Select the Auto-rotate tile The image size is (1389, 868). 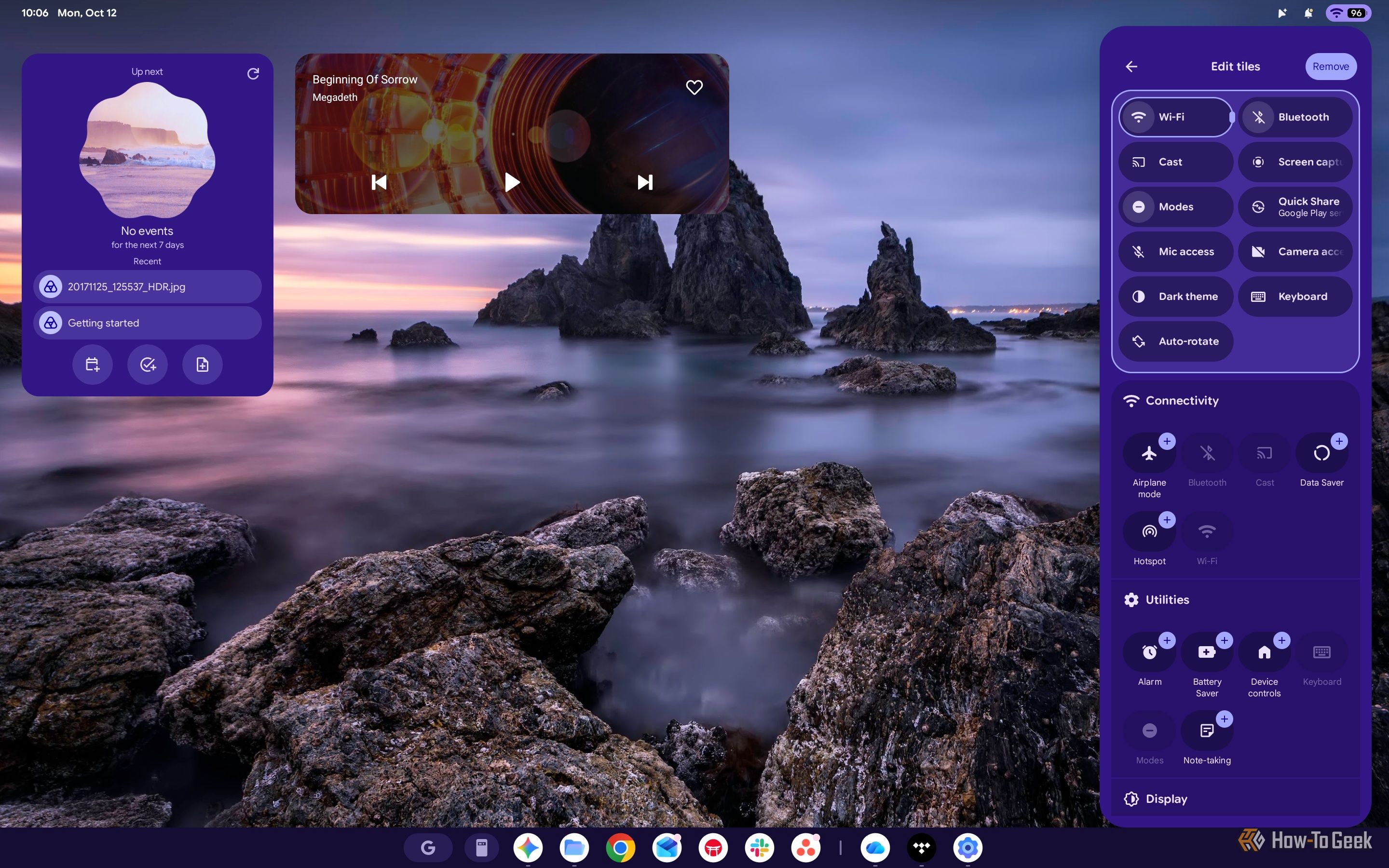coord(1175,341)
